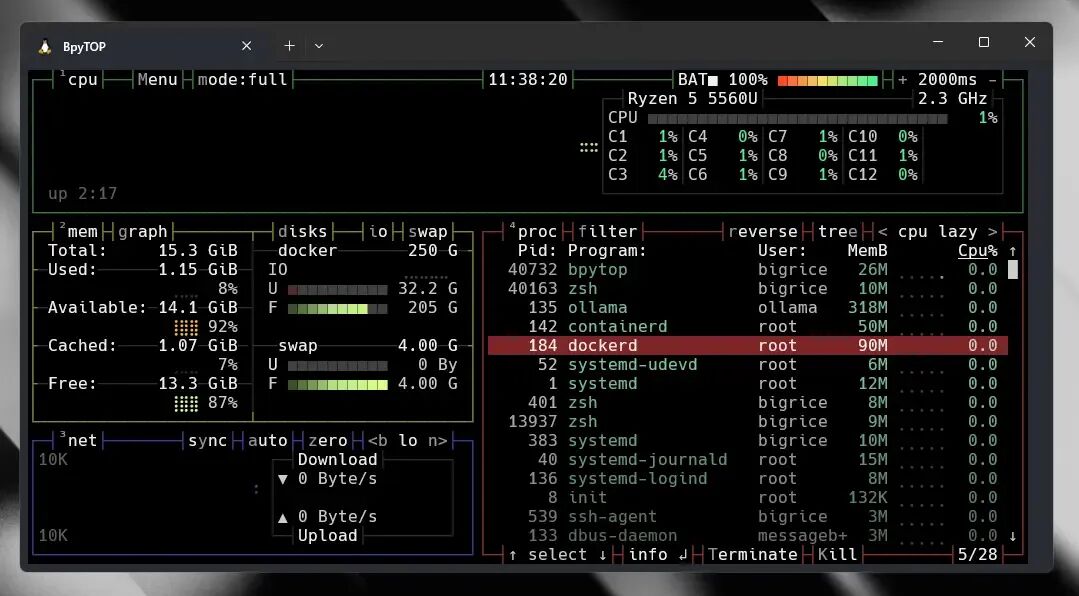Decrease update interval with minus sign

992,80
